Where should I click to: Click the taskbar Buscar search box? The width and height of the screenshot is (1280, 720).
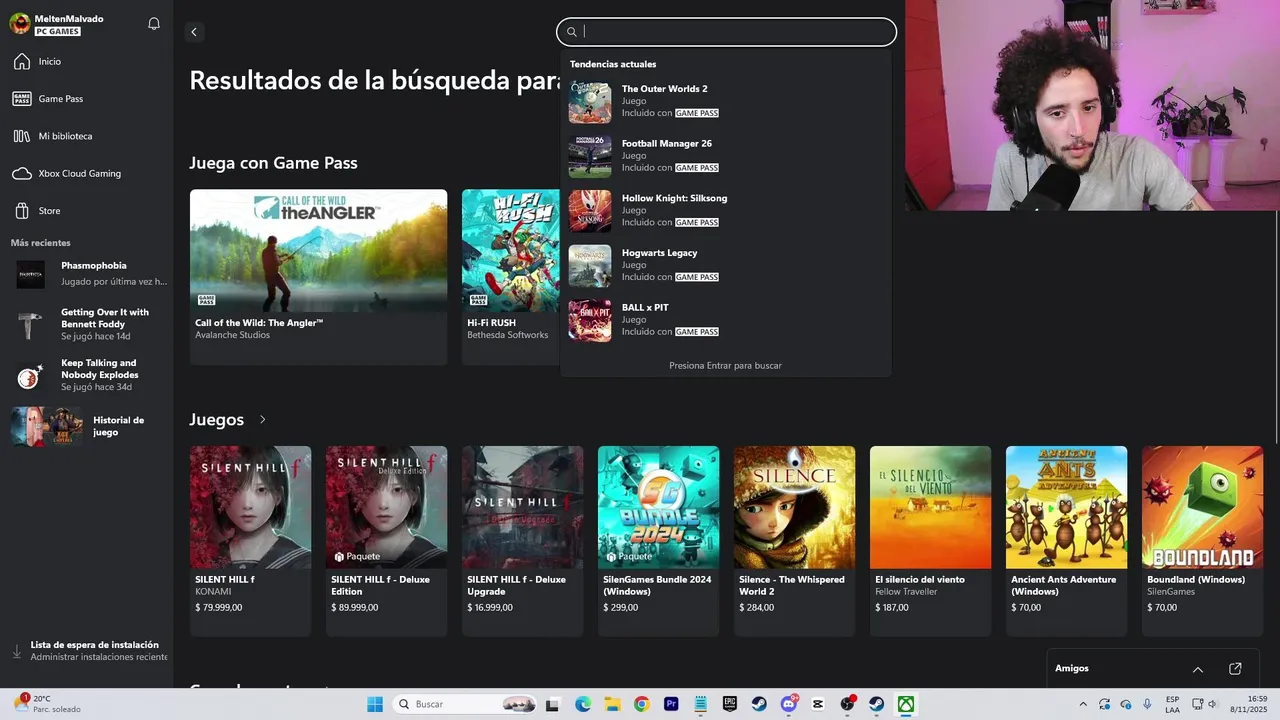464,704
